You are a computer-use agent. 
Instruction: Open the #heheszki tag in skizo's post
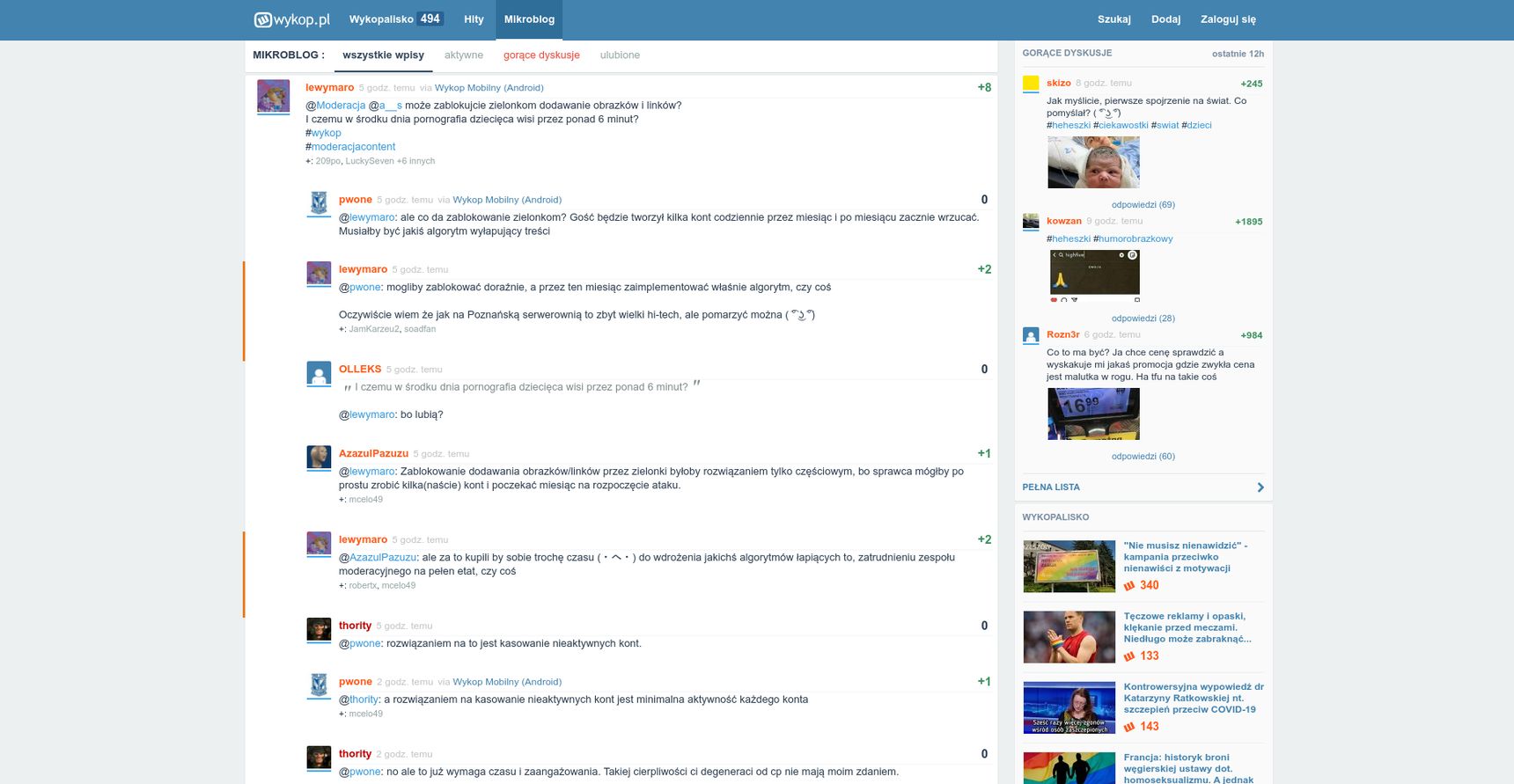[x=1071, y=125]
